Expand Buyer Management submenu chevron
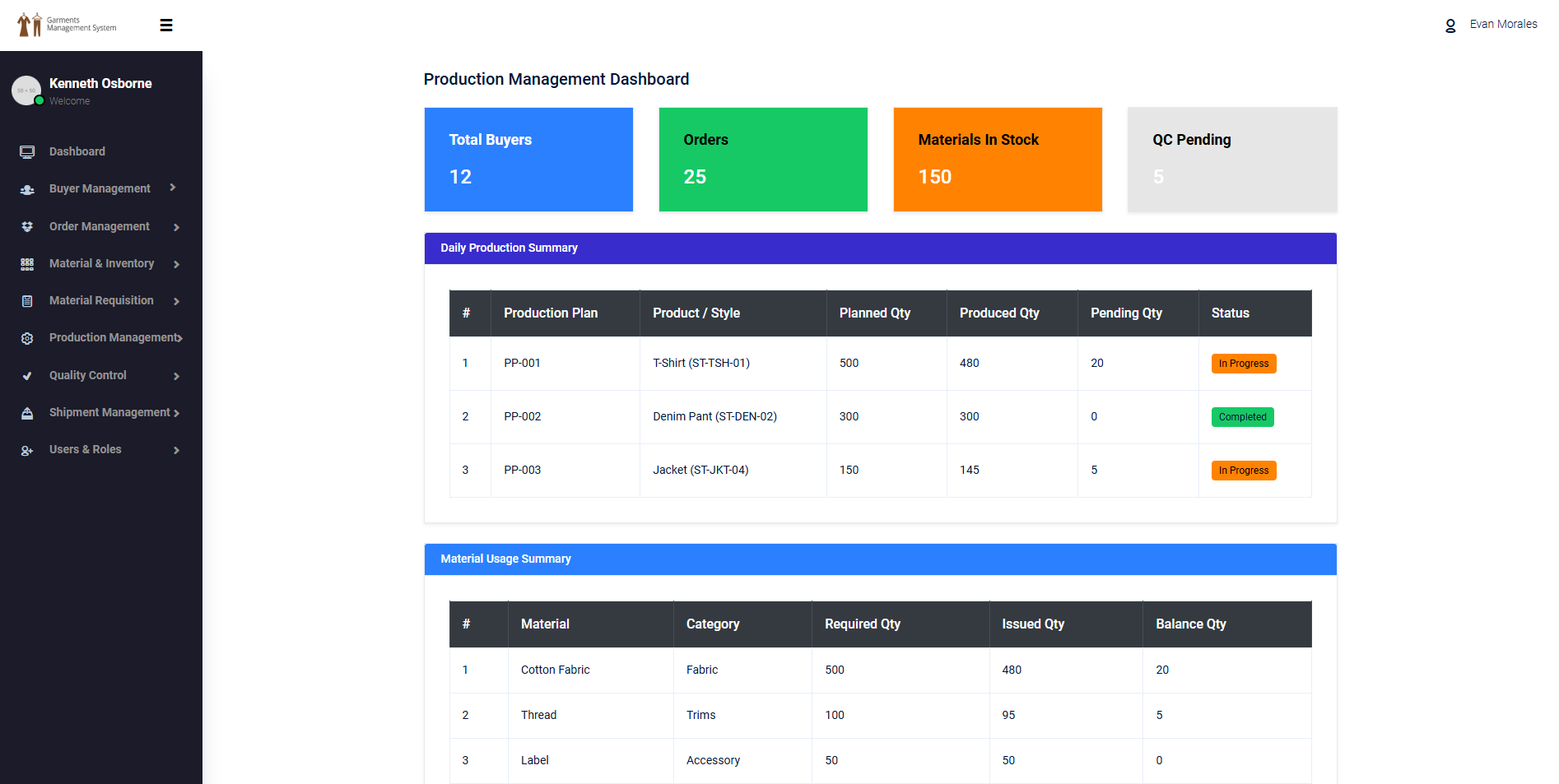The height and width of the screenshot is (784, 1559). point(173,188)
